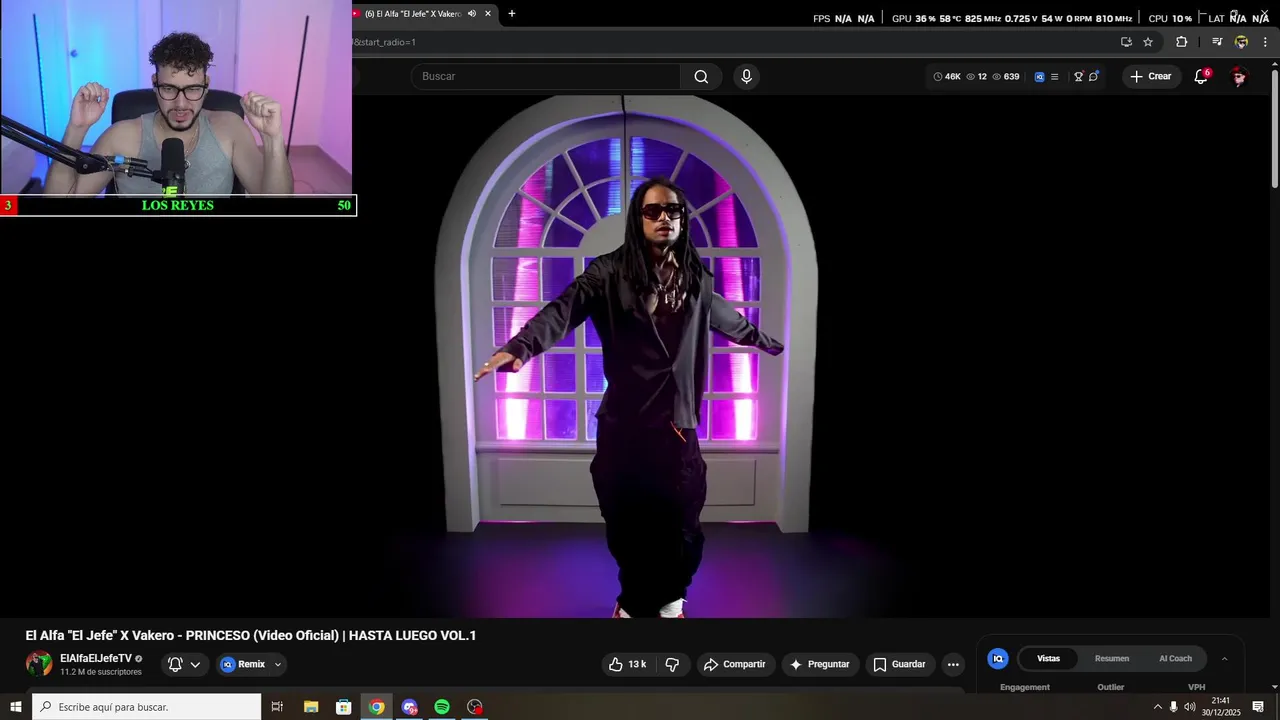The image size is (1280, 720).
Task: Open ElAlfaElJefeTV channel avatar
Action: click(x=39, y=664)
